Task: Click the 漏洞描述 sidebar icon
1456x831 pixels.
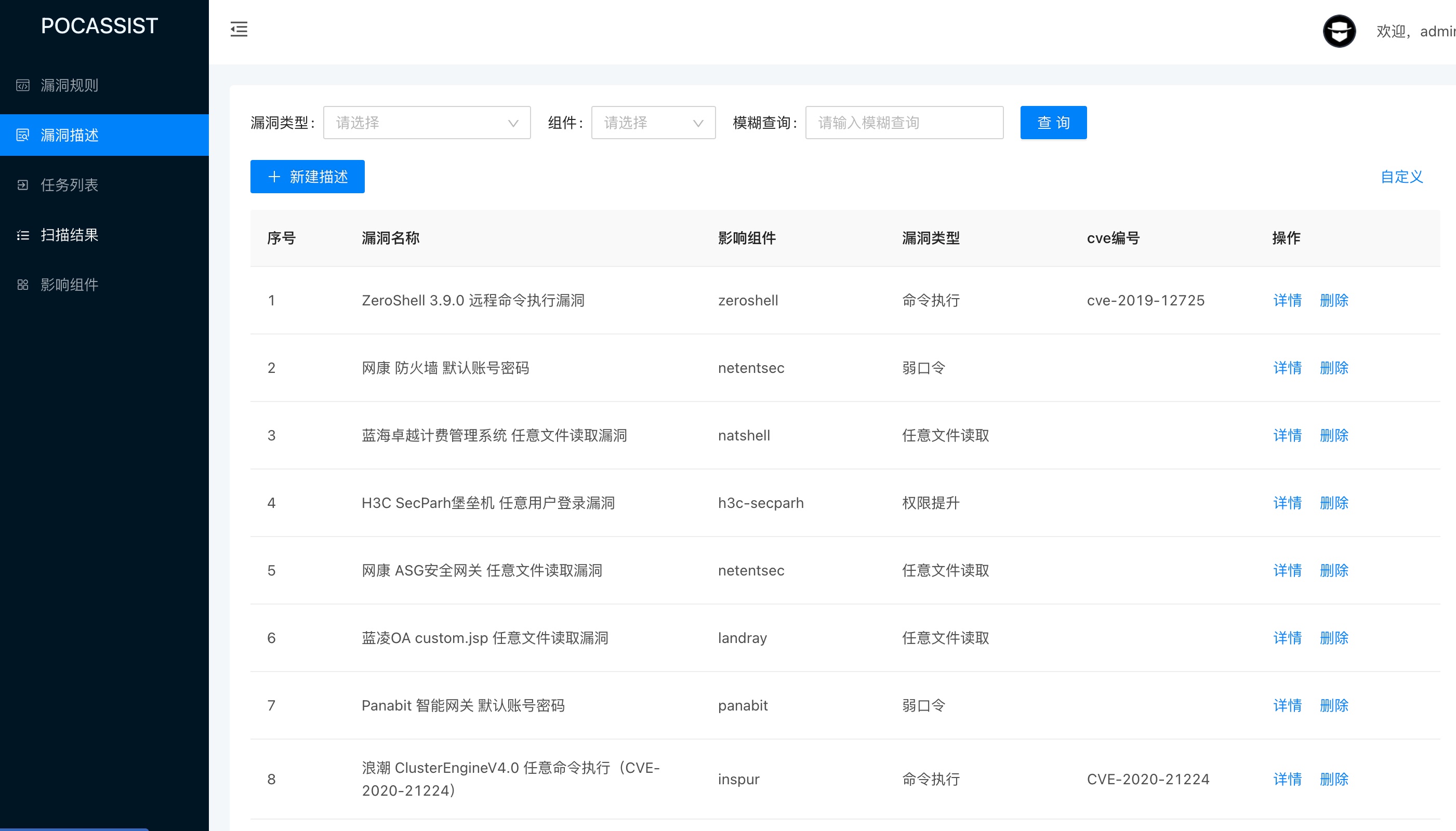Action: click(23, 135)
